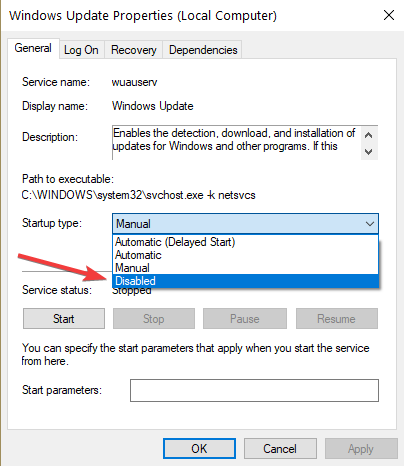Viewport: 404px width, 466px height.
Task: Click the greyed-out Stop button
Action: [154, 319]
